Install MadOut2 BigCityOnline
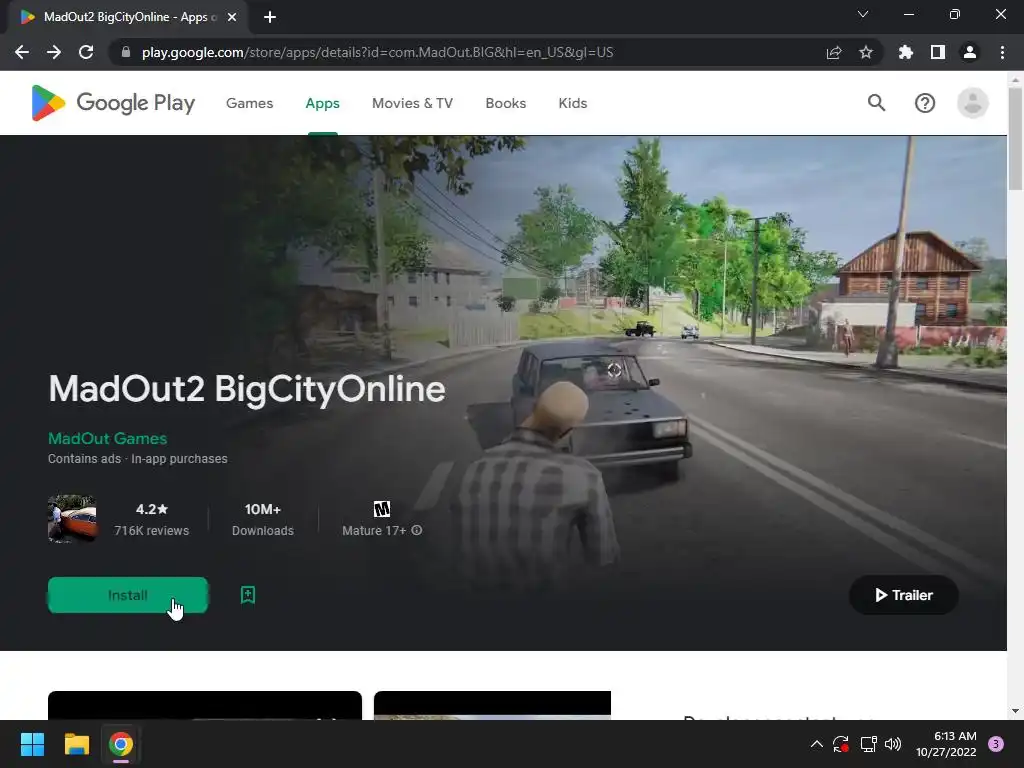This screenshot has height=768, width=1024. point(128,595)
